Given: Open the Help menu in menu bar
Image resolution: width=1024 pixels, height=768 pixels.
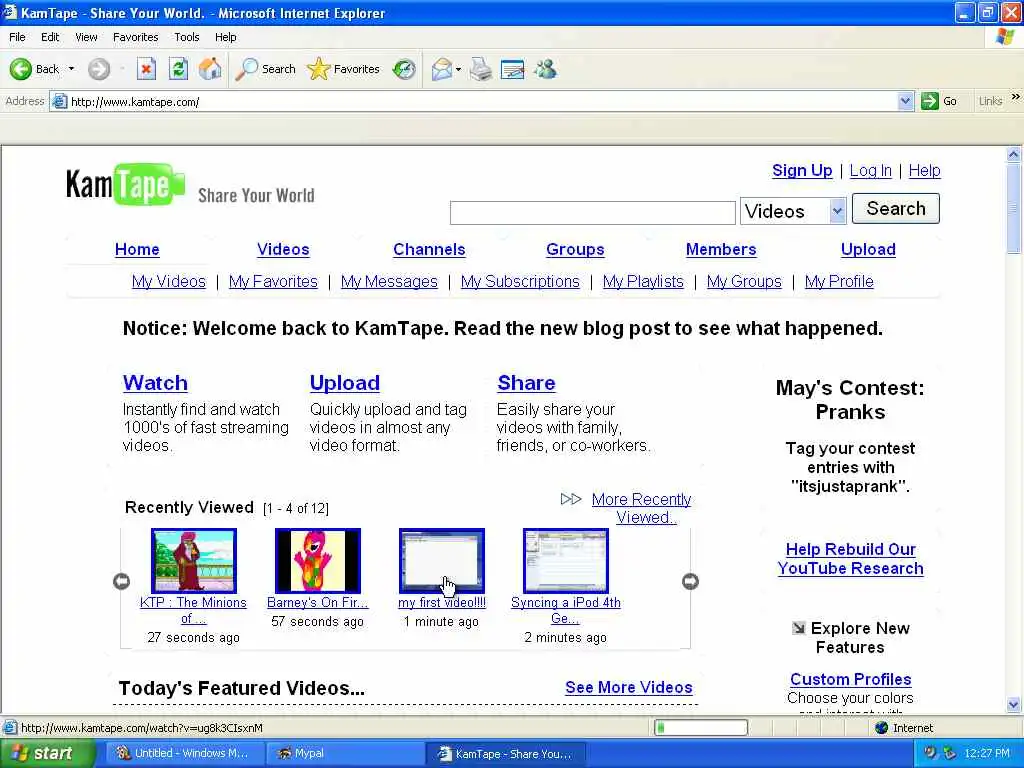Looking at the screenshot, I should (225, 37).
